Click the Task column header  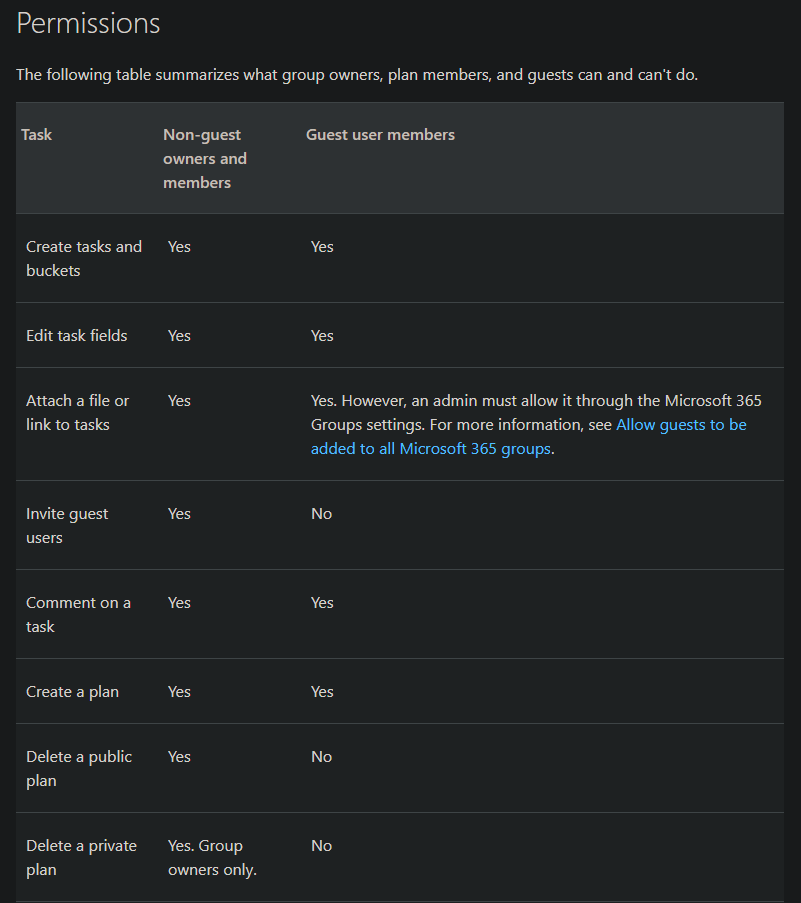[37, 134]
